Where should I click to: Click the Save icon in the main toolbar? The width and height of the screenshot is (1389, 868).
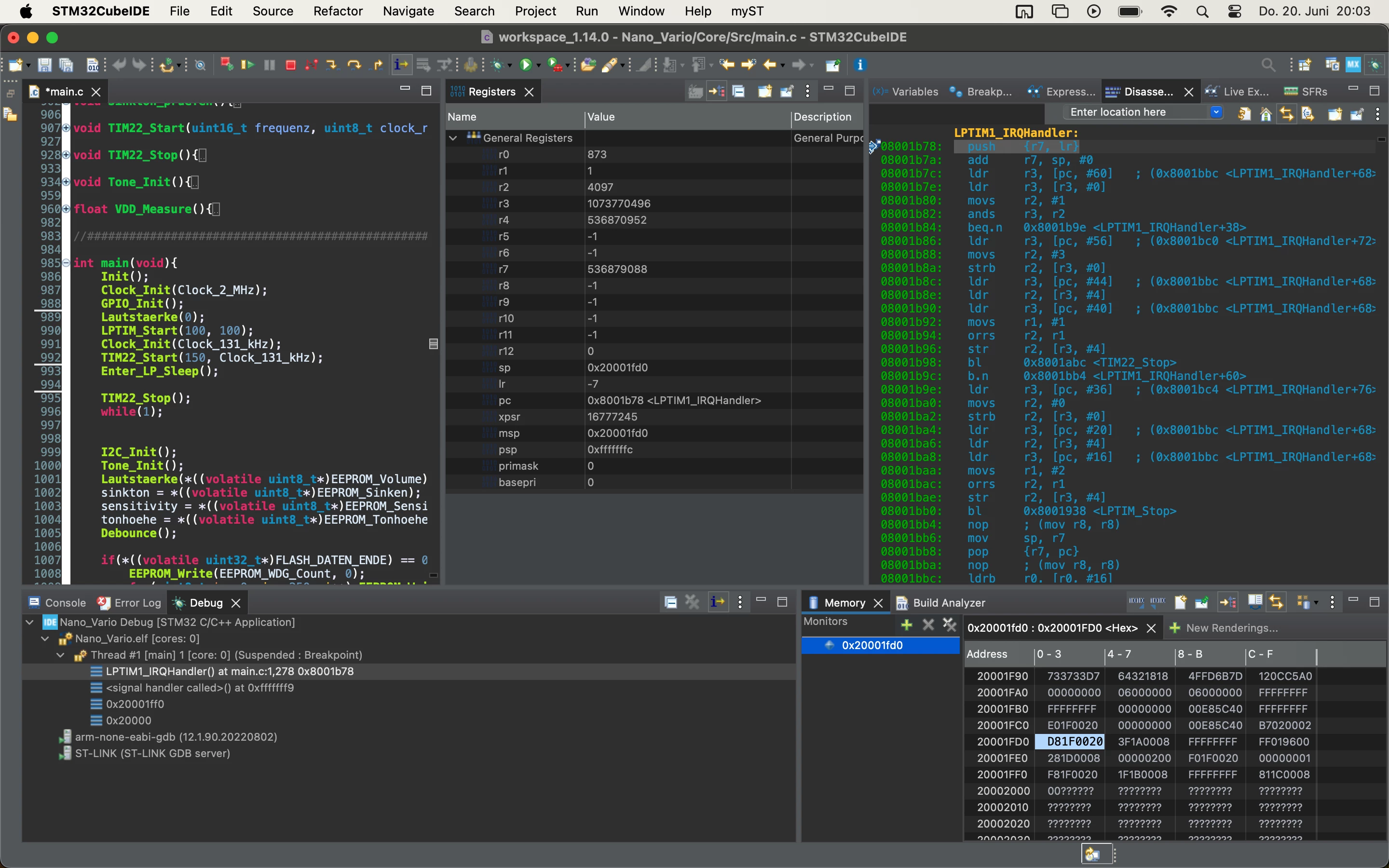[45, 66]
